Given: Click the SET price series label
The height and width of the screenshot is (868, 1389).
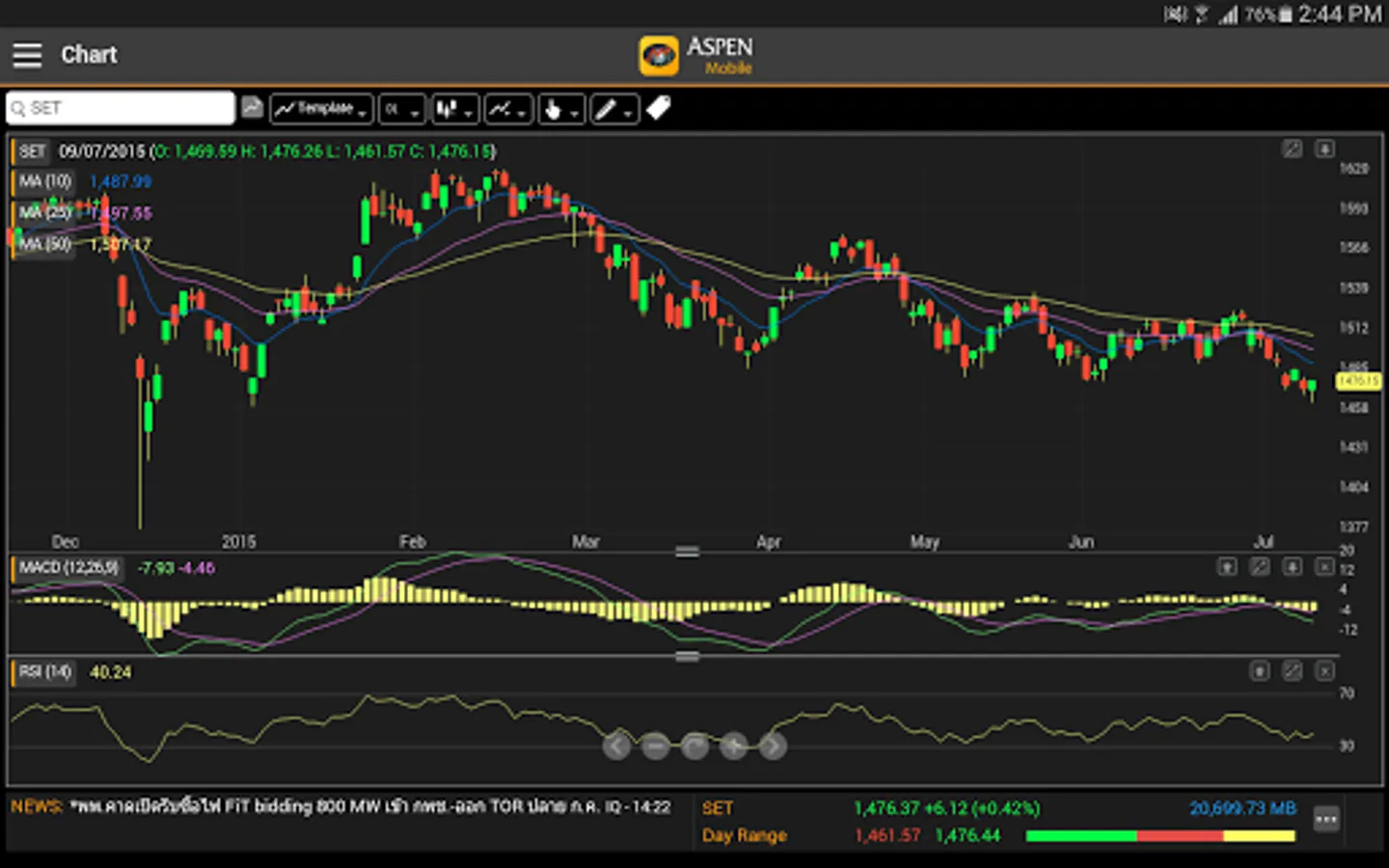Looking at the screenshot, I should click(x=32, y=151).
